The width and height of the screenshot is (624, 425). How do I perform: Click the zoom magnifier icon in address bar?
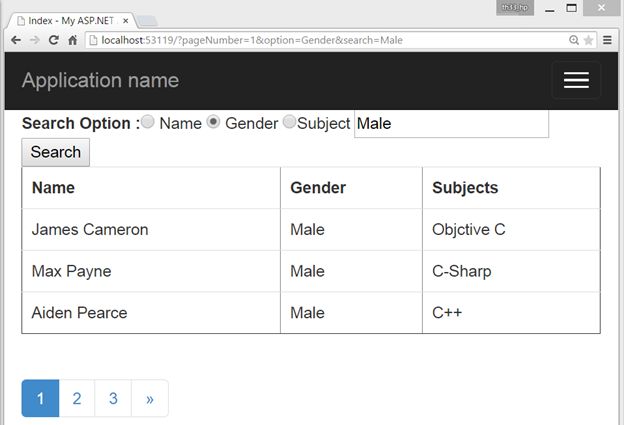574,40
